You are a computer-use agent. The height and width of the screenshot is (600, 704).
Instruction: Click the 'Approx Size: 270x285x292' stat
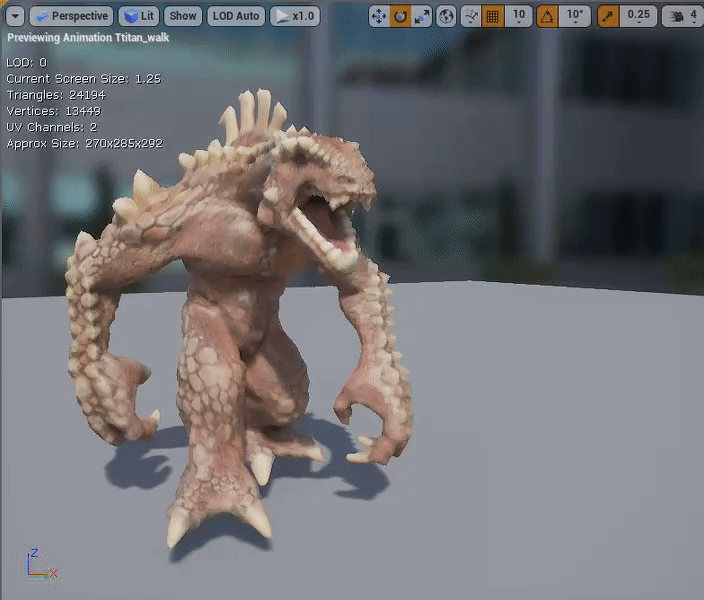tap(84, 143)
